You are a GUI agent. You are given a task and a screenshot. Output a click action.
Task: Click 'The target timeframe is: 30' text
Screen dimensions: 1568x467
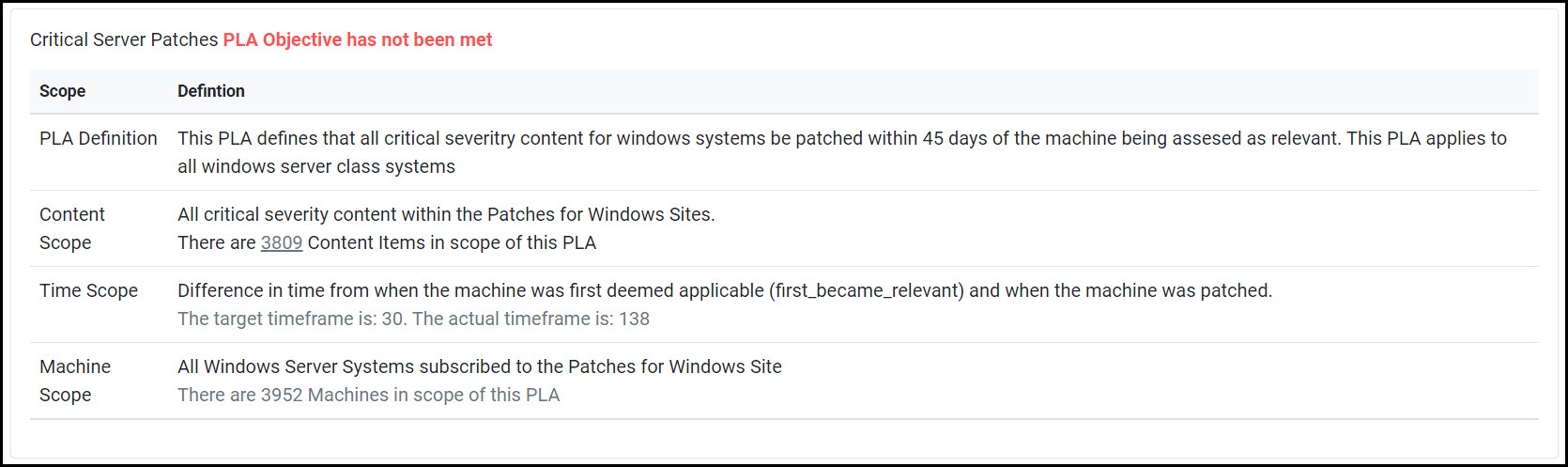click(291, 319)
